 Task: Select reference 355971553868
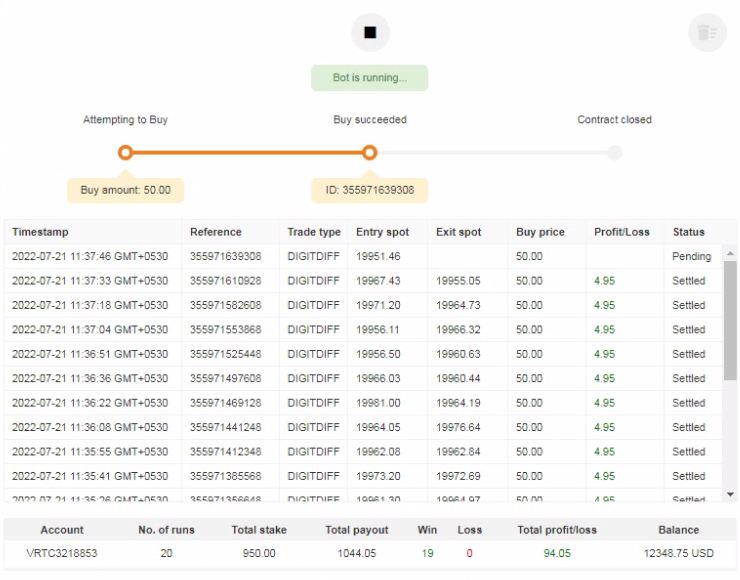tap(226, 329)
